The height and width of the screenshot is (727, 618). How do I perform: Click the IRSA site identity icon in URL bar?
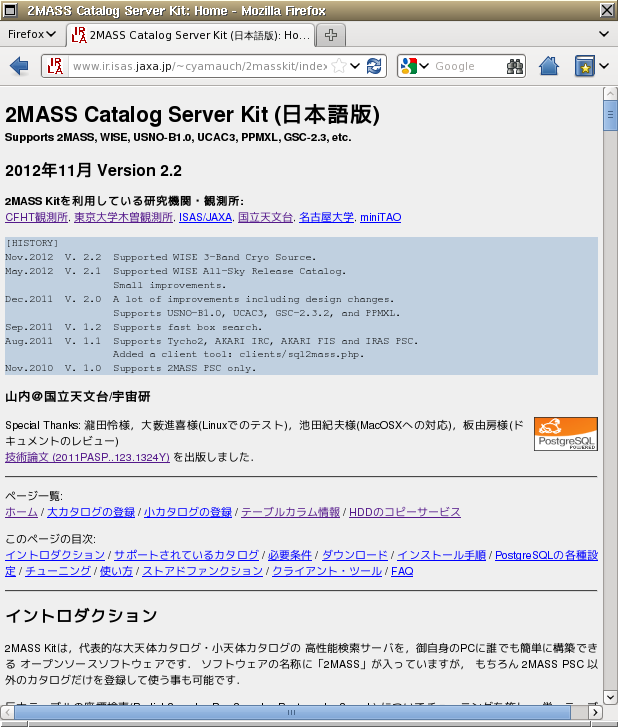coord(55,66)
